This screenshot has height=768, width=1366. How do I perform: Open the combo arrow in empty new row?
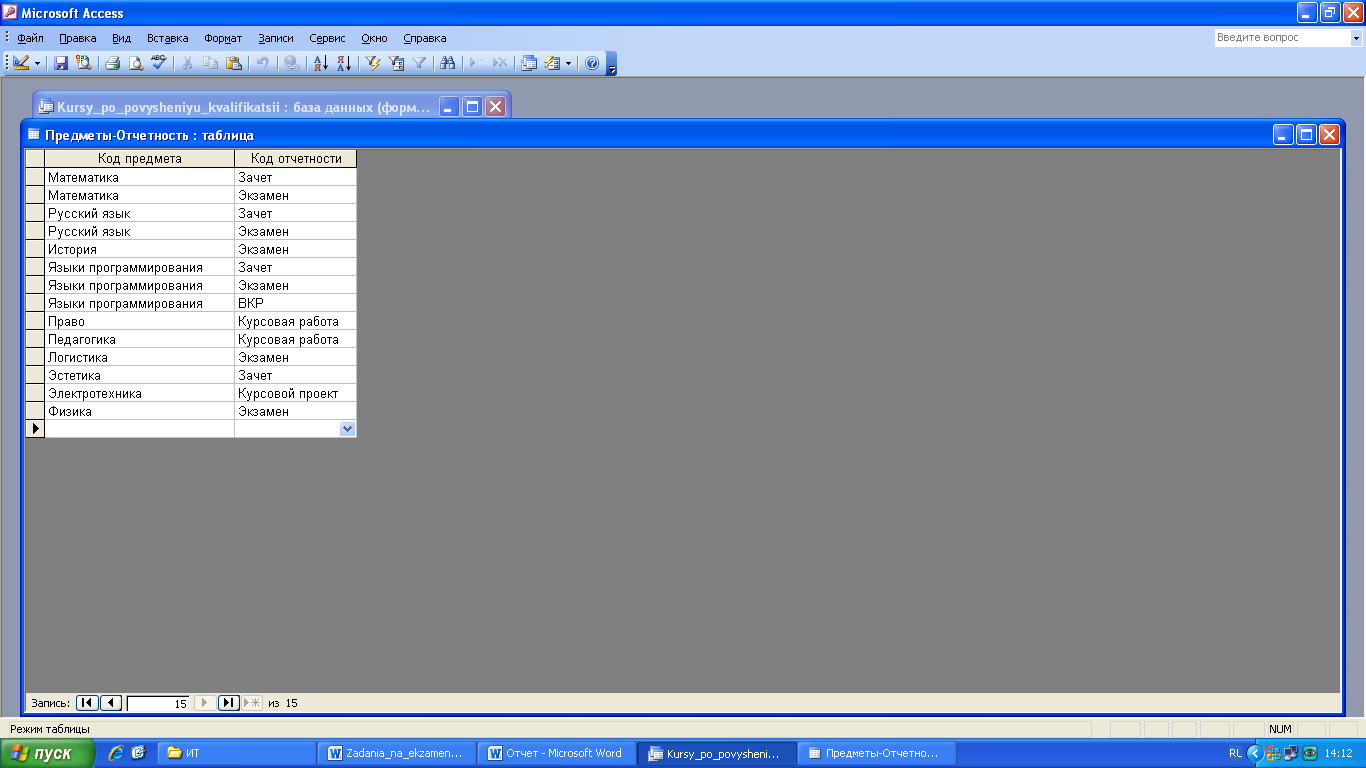[347, 428]
